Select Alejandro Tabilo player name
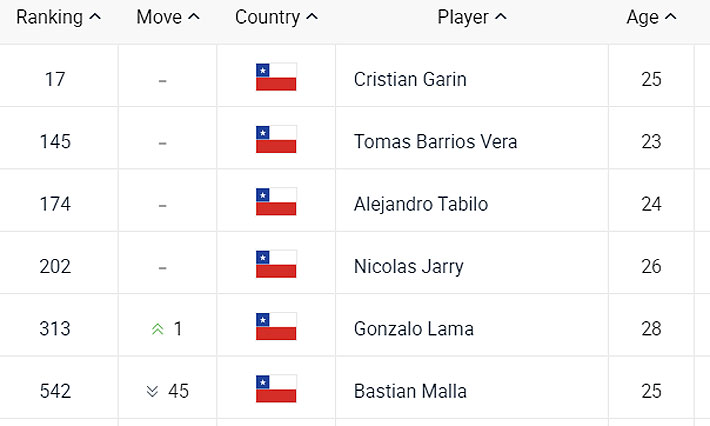The width and height of the screenshot is (710, 426). coord(420,204)
